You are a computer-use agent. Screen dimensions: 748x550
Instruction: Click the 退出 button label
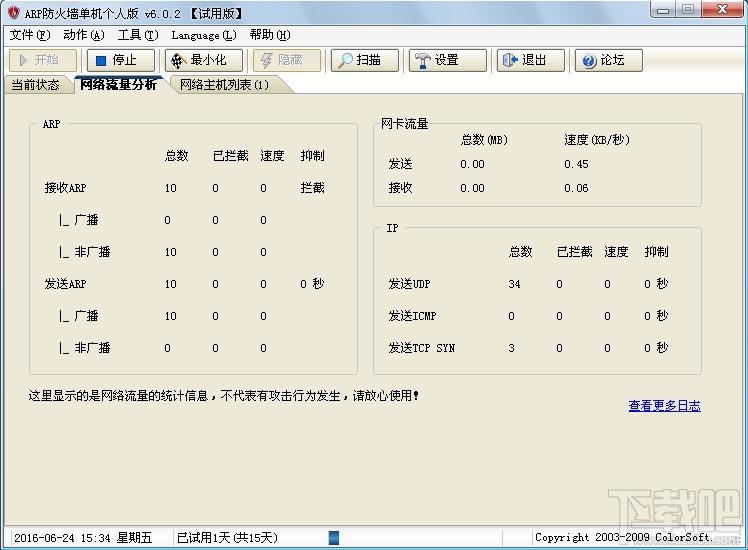pos(534,60)
